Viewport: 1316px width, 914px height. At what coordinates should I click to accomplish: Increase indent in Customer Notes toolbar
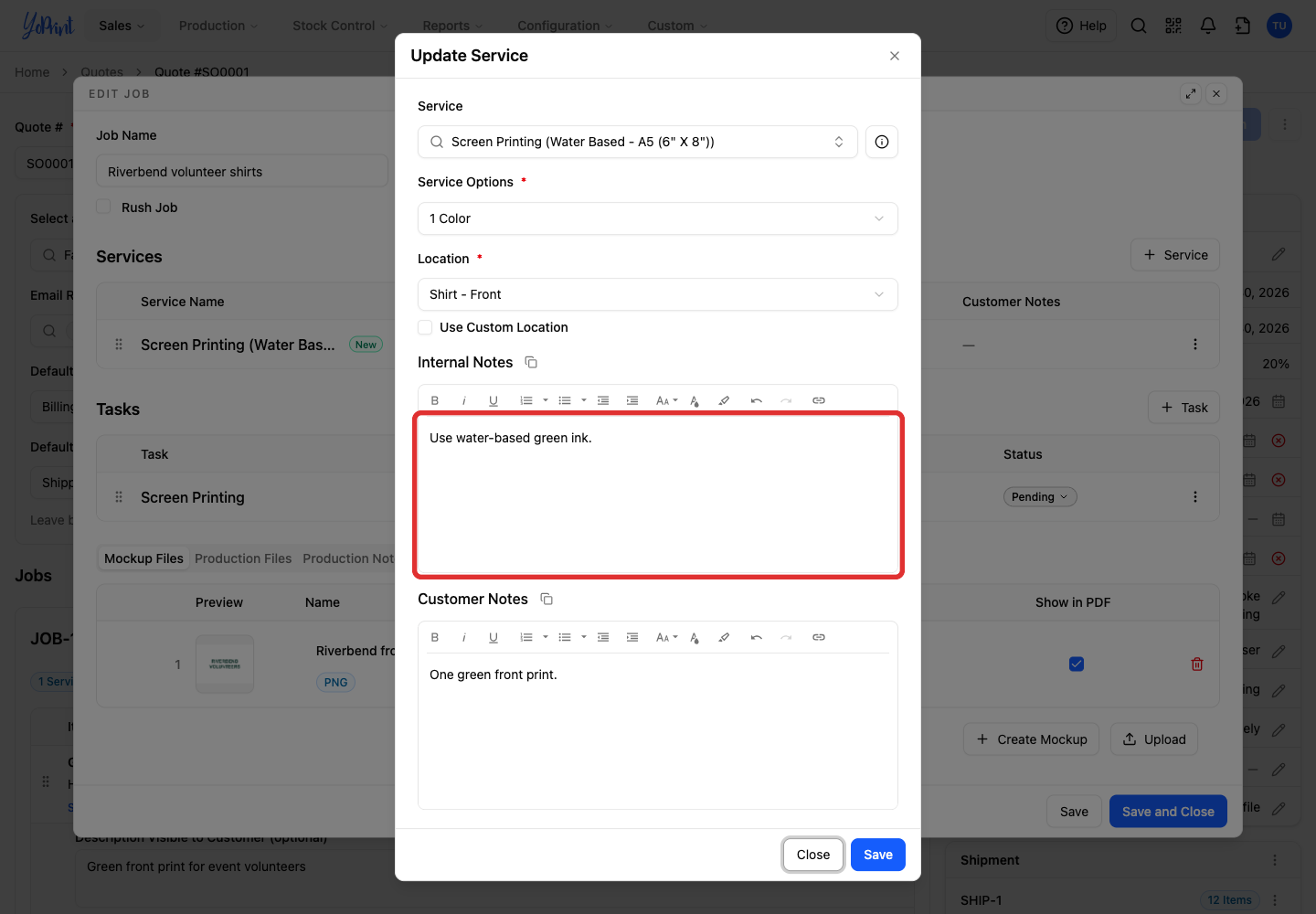[x=632, y=637]
